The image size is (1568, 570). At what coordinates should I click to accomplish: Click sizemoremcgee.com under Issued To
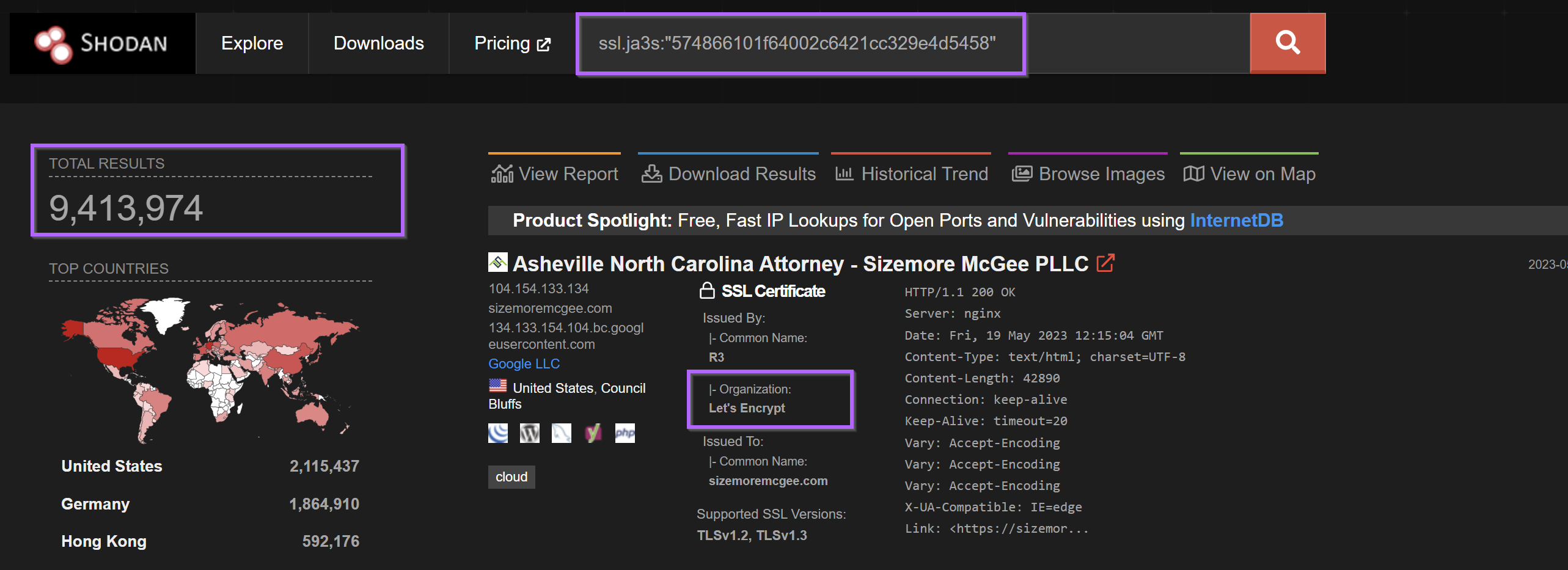768,481
